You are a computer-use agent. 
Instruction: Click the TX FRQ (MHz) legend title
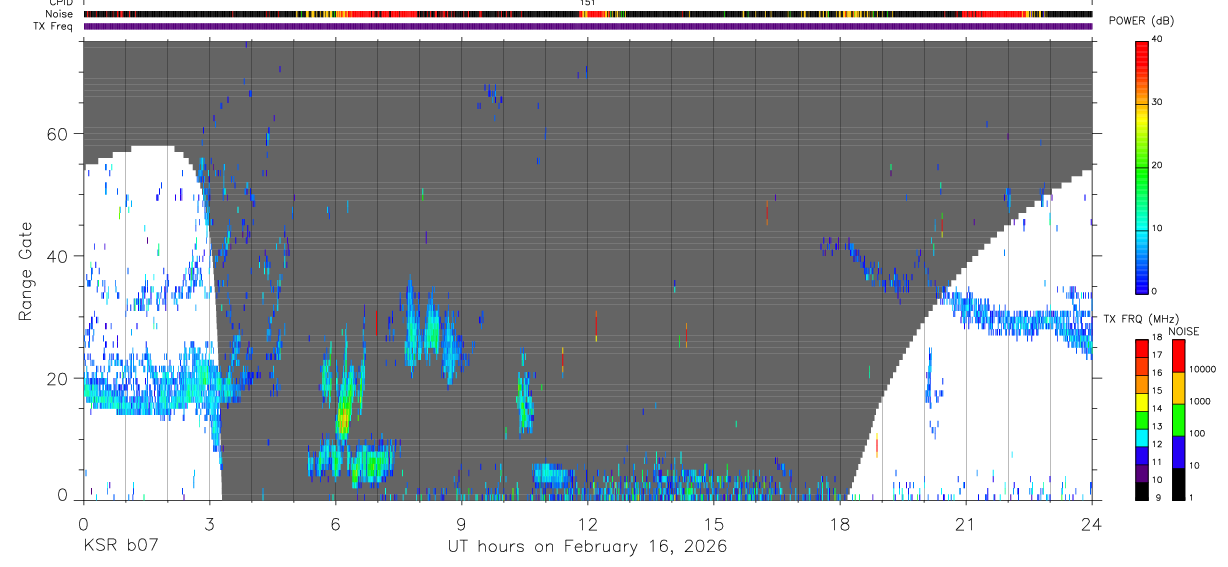[x=1139, y=318]
